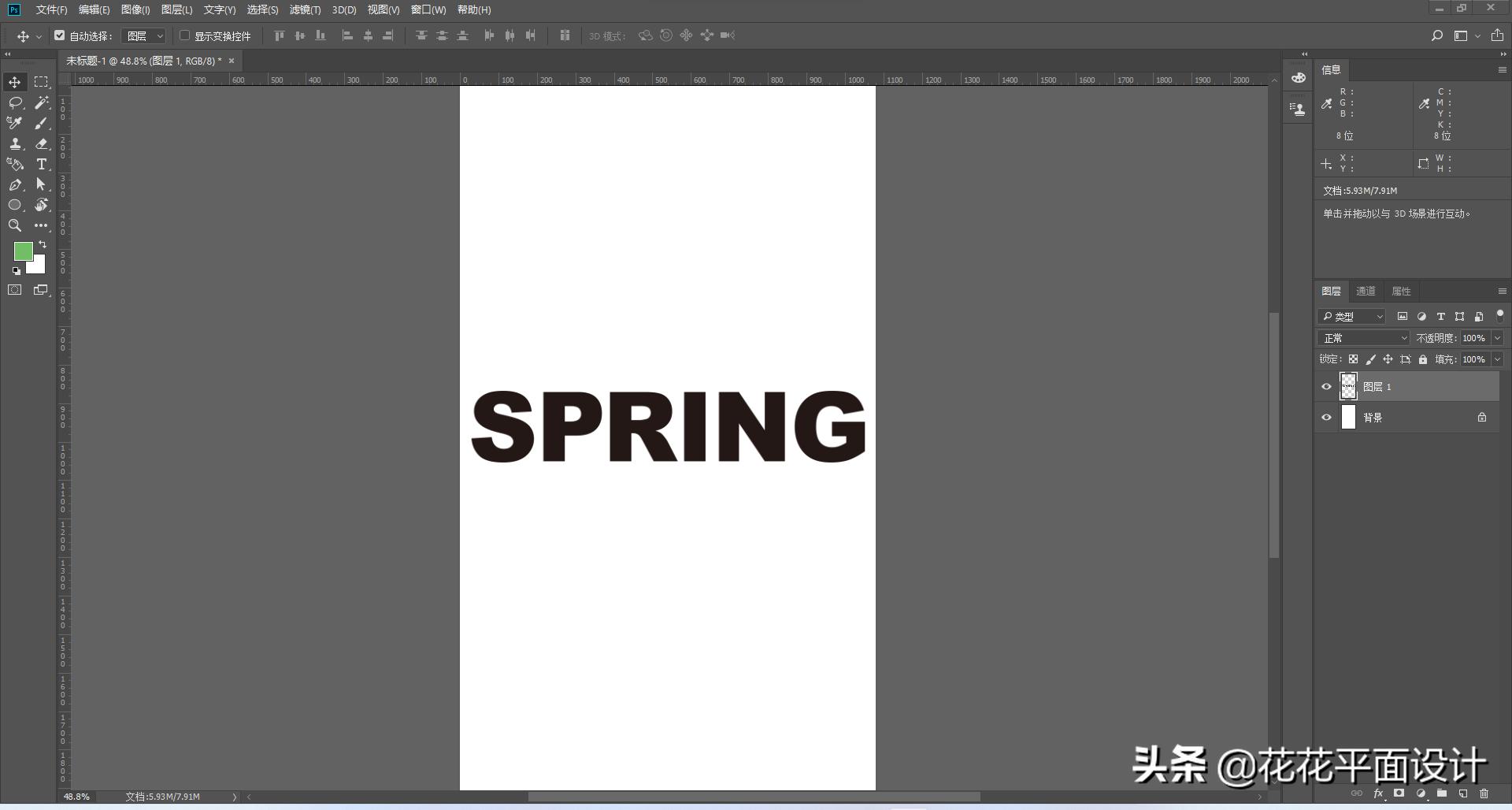1512x810 pixels.
Task: Delete layer using trash icon
Action: (1484, 794)
